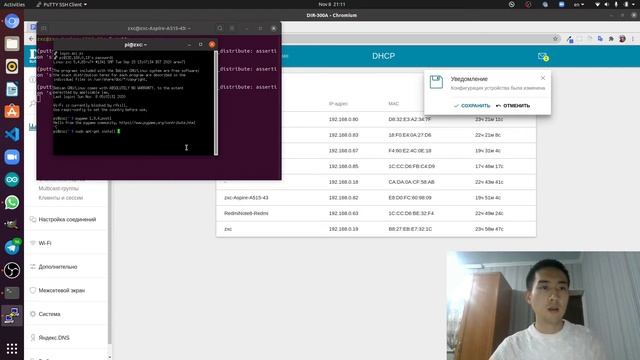Open WhatsApp from the dock

12,202
